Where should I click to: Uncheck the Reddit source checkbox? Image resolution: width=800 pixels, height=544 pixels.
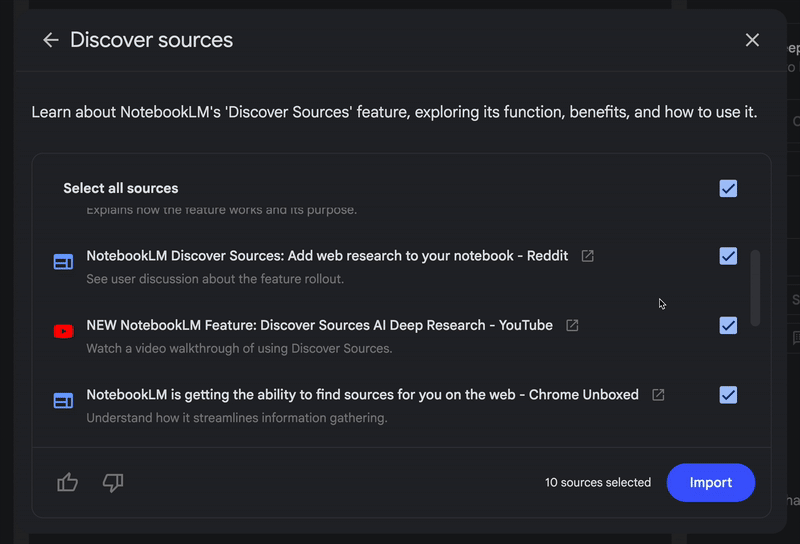[728, 256]
